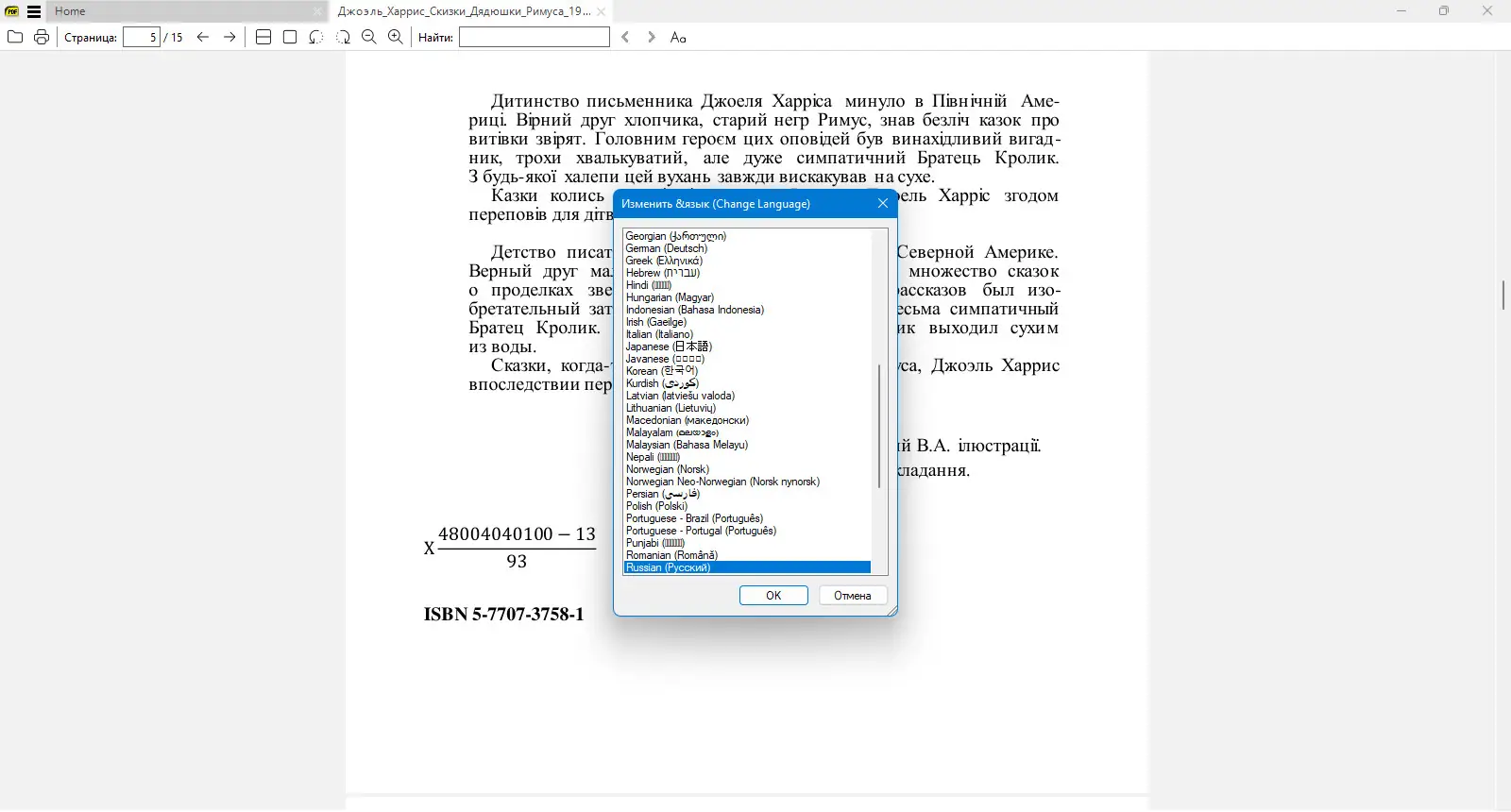This screenshot has width=1511, height=812.
Task: Zoom in with the magnifier plus icon
Action: 396,37
